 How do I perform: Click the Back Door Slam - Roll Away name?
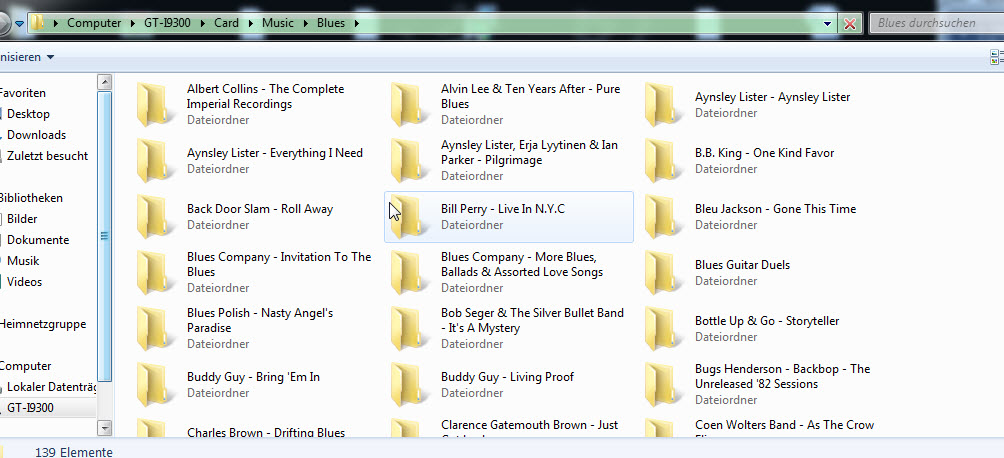[260, 209]
